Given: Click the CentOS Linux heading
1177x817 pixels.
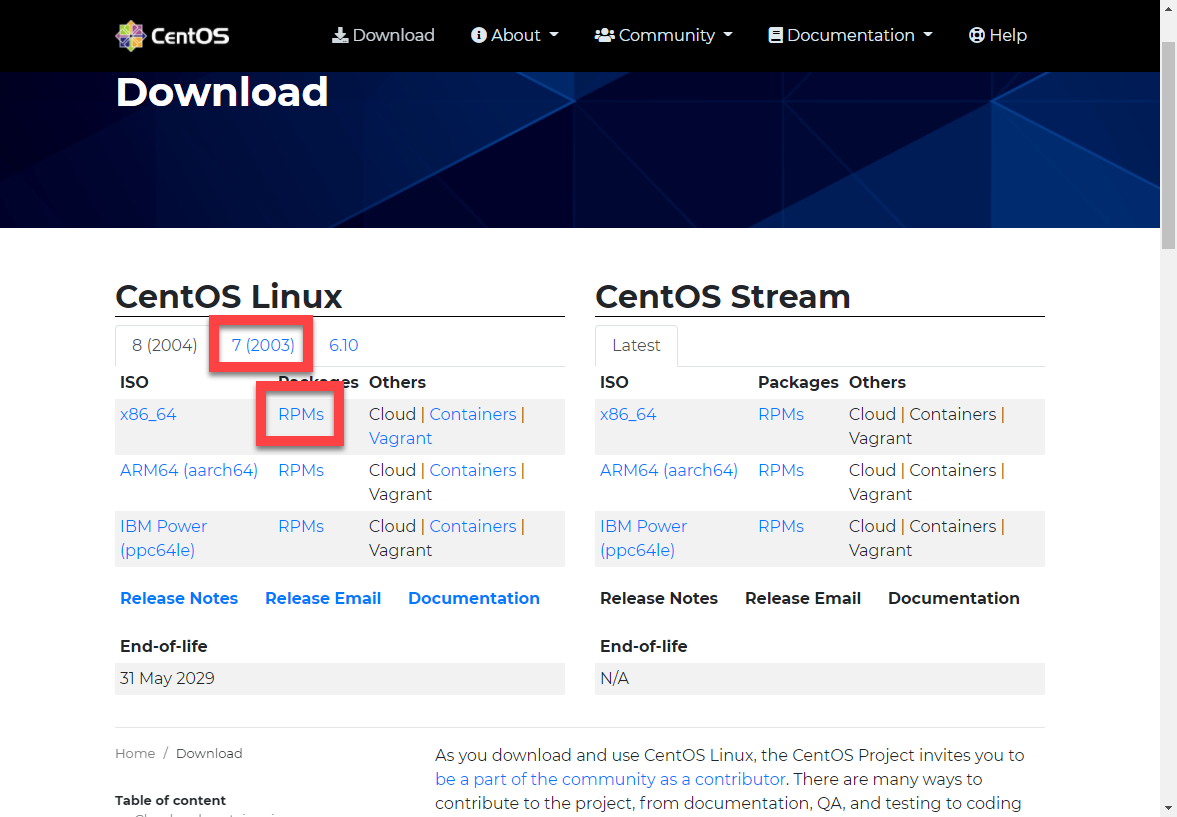Looking at the screenshot, I should (229, 297).
